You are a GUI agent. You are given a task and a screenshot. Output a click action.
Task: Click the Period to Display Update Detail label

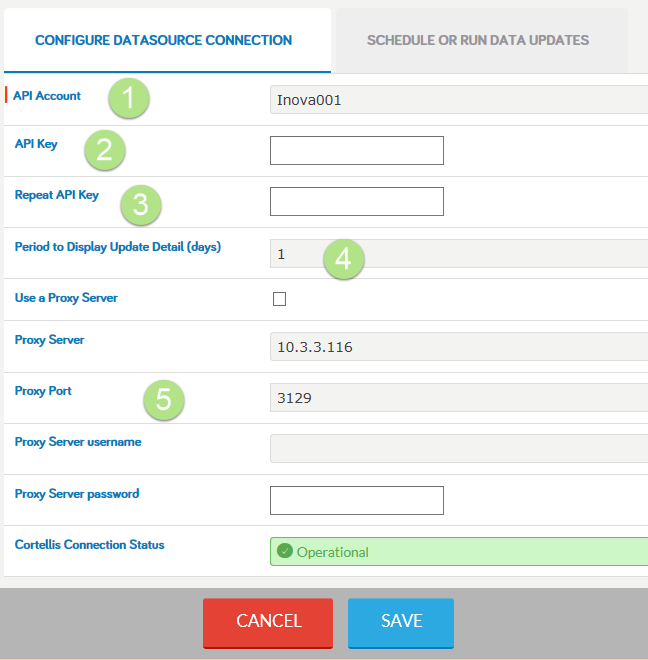[x=118, y=247]
